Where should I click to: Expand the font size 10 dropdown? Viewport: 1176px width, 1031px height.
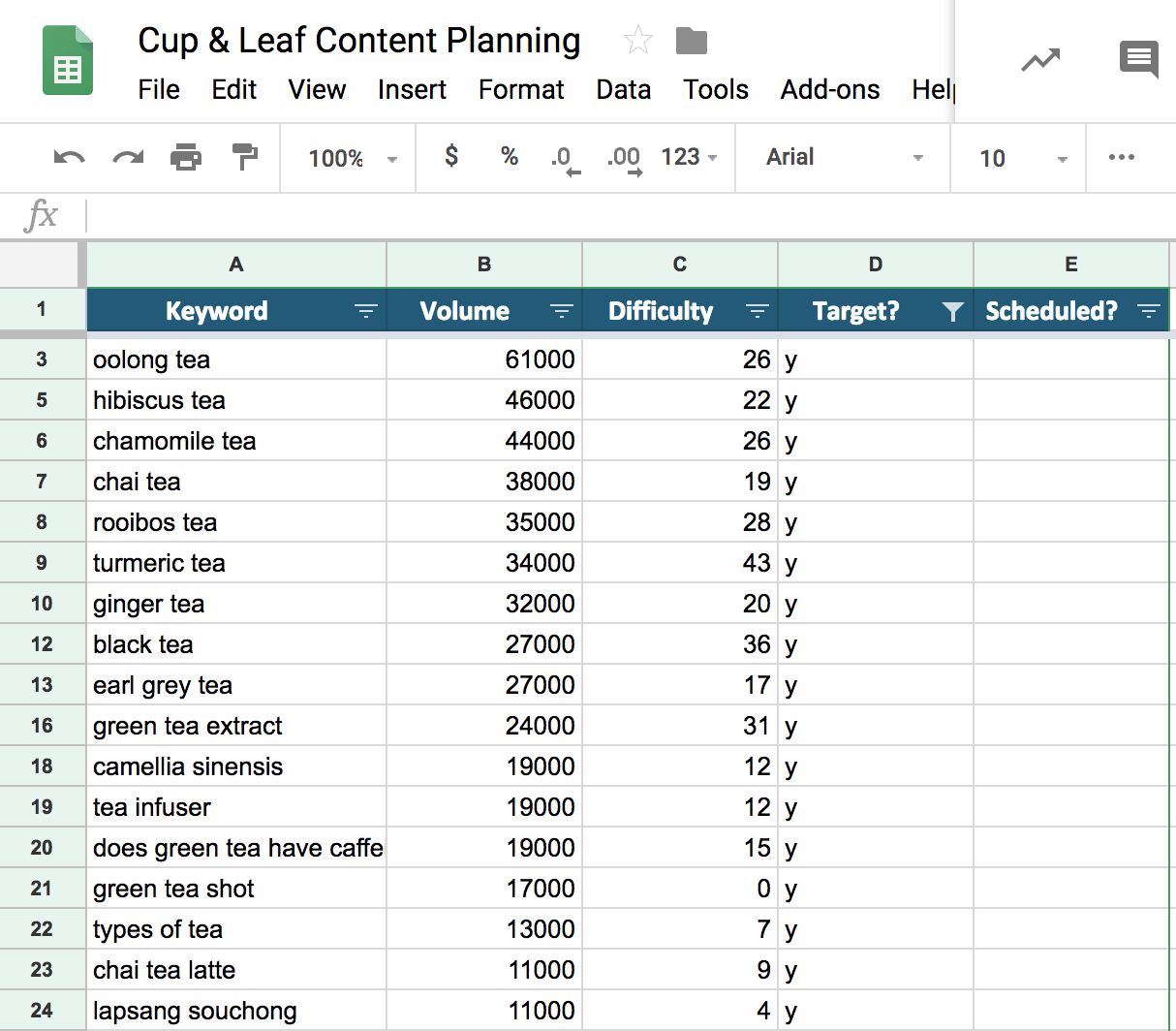click(x=1023, y=158)
